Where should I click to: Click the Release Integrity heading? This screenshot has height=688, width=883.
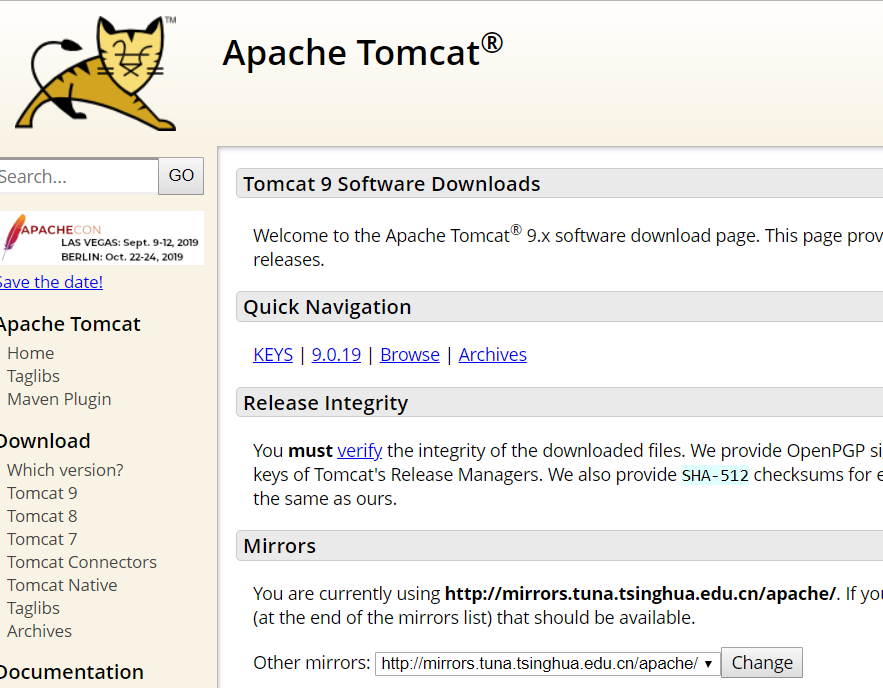click(x=325, y=403)
